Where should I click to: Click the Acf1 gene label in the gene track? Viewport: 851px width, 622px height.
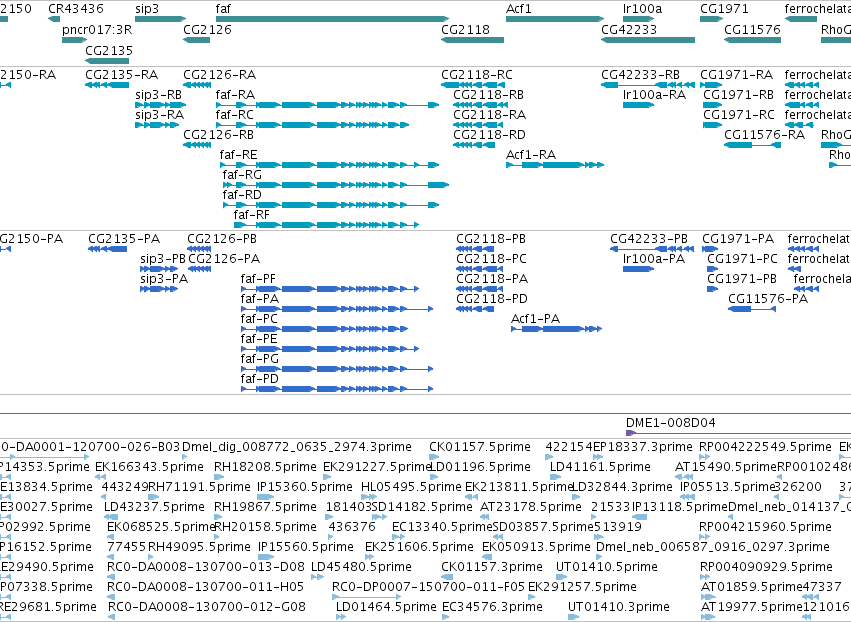pos(519,9)
